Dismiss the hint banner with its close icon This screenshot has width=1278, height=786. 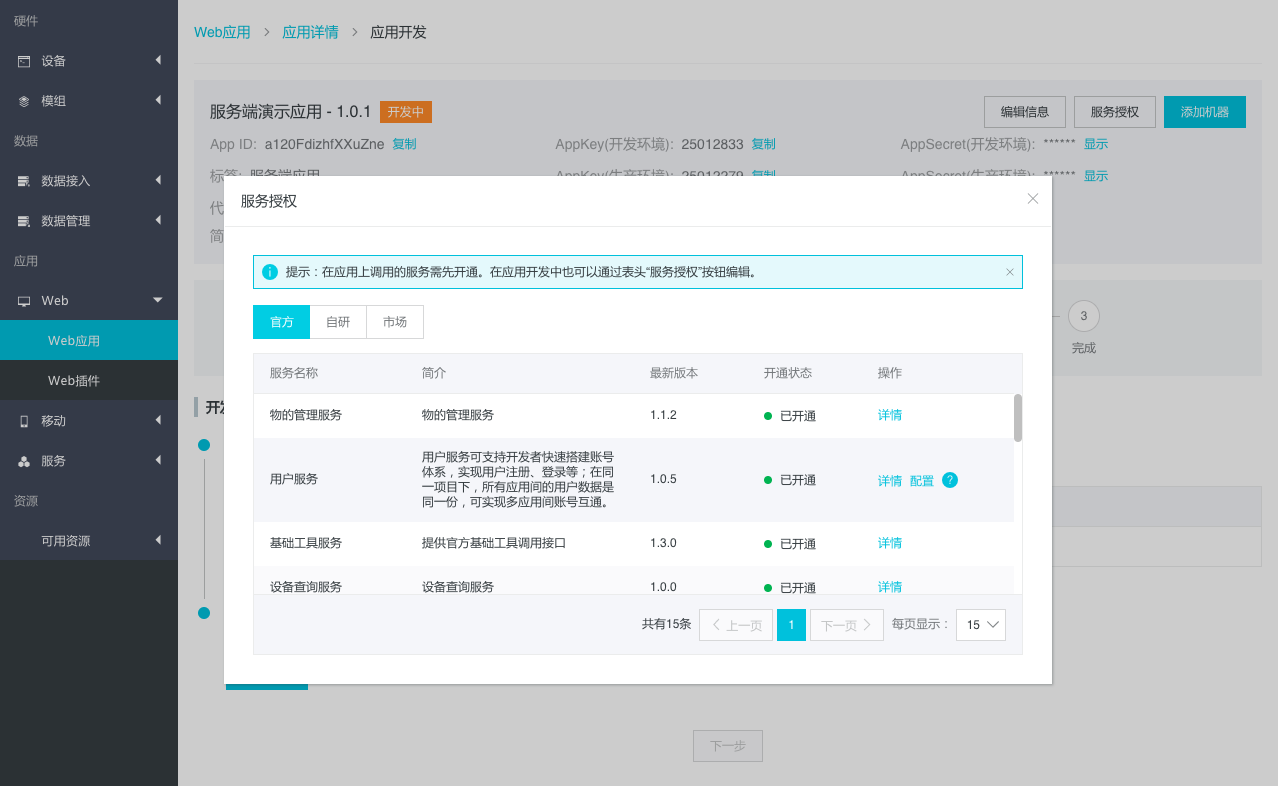(x=1009, y=272)
